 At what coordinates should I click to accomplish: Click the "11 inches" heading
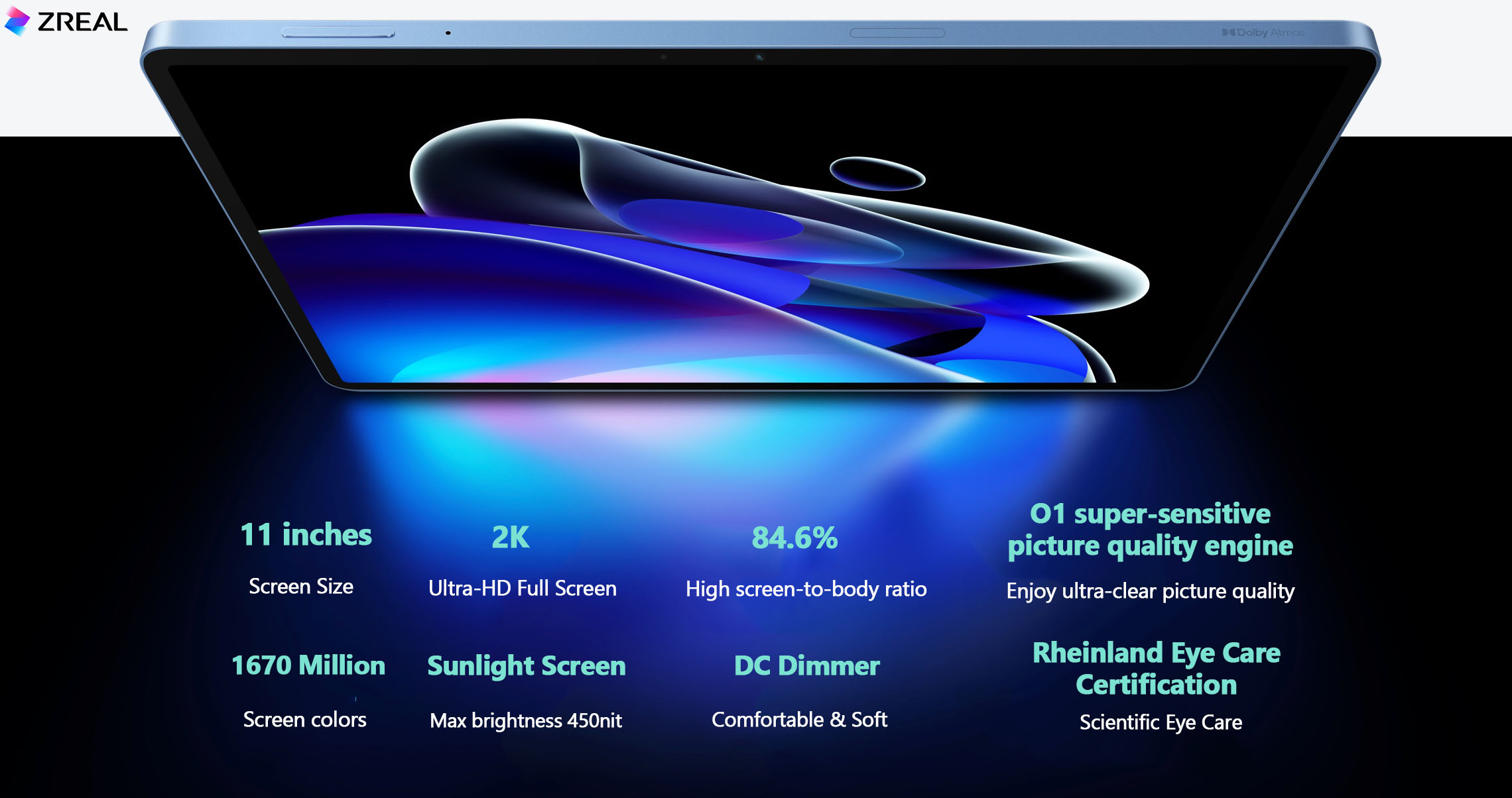pos(306,534)
